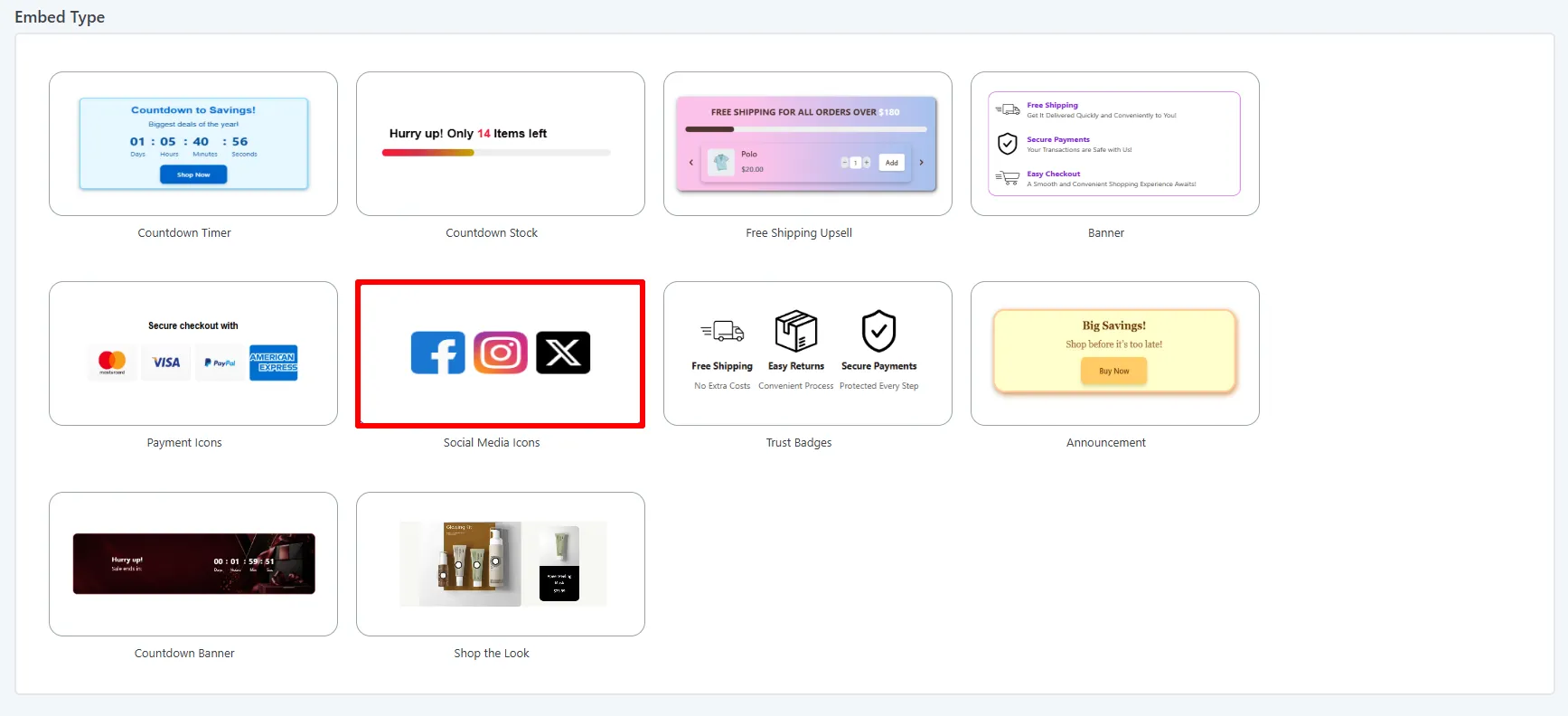Click the banner's Secure Payments shield icon
The height and width of the screenshot is (716, 1568).
point(1008,144)
